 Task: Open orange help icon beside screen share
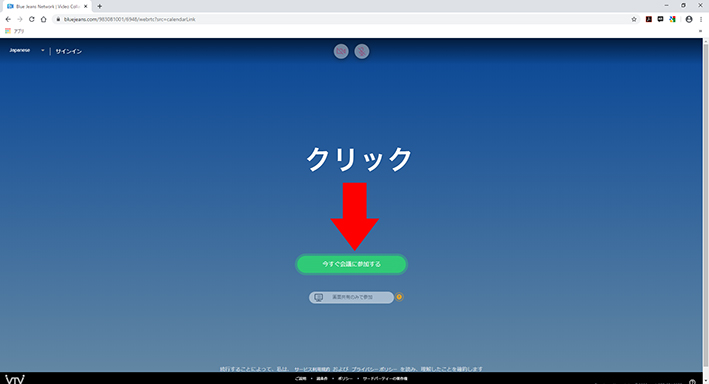399,297
